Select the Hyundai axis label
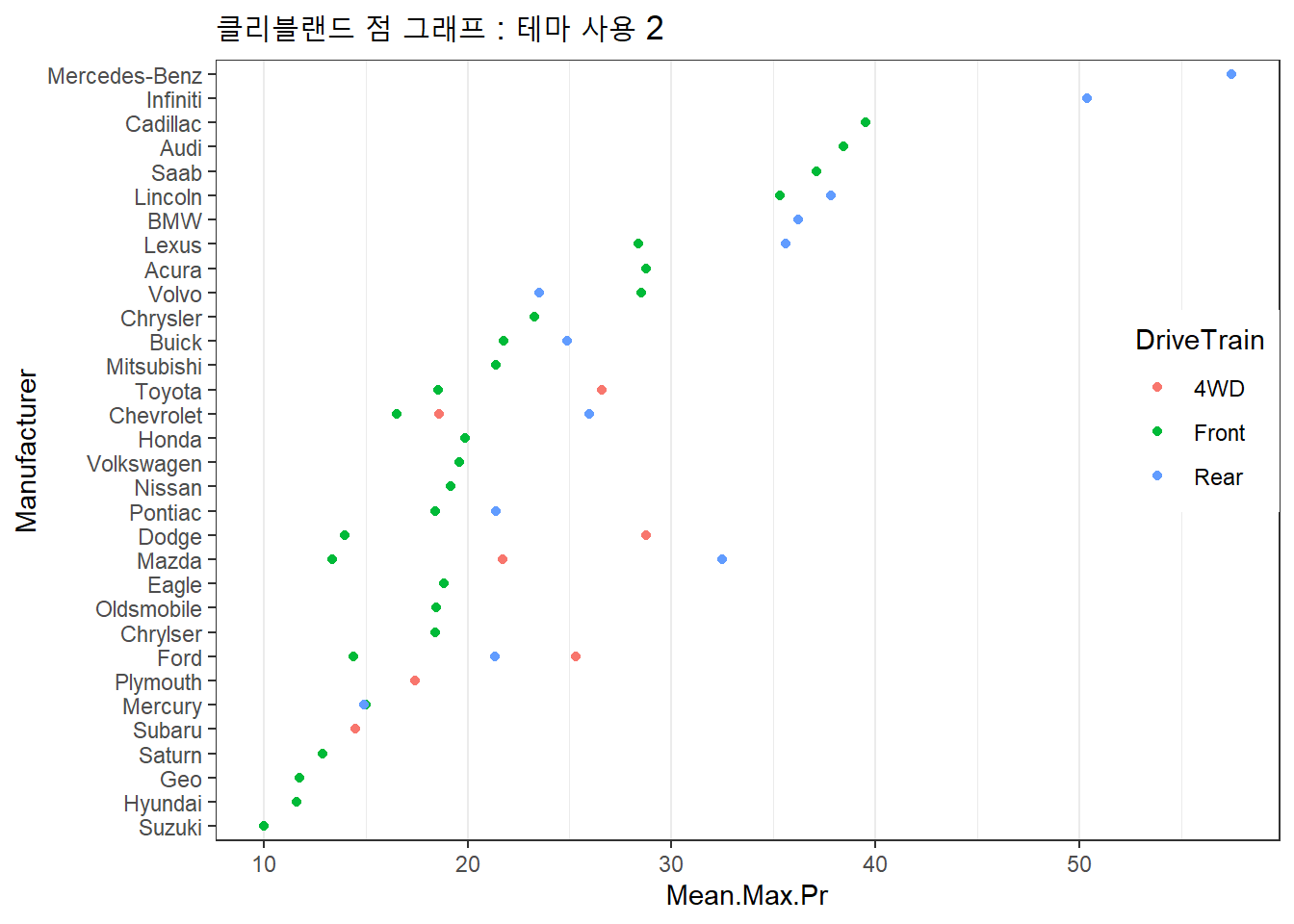Screen dimensions: 1294x924 coord(163,804)
